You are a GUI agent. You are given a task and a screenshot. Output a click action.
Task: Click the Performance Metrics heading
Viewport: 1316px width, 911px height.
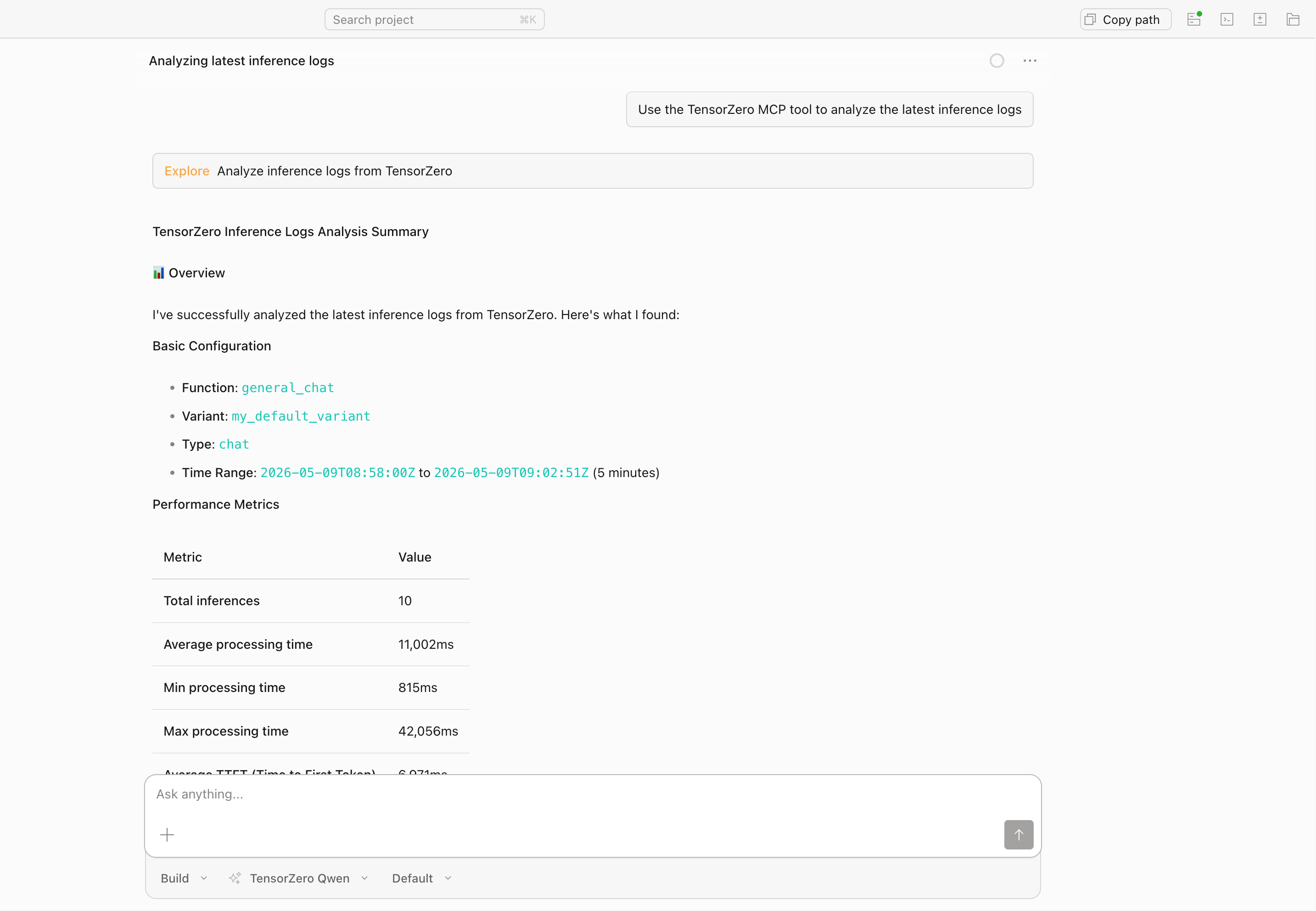pos(216,504)
